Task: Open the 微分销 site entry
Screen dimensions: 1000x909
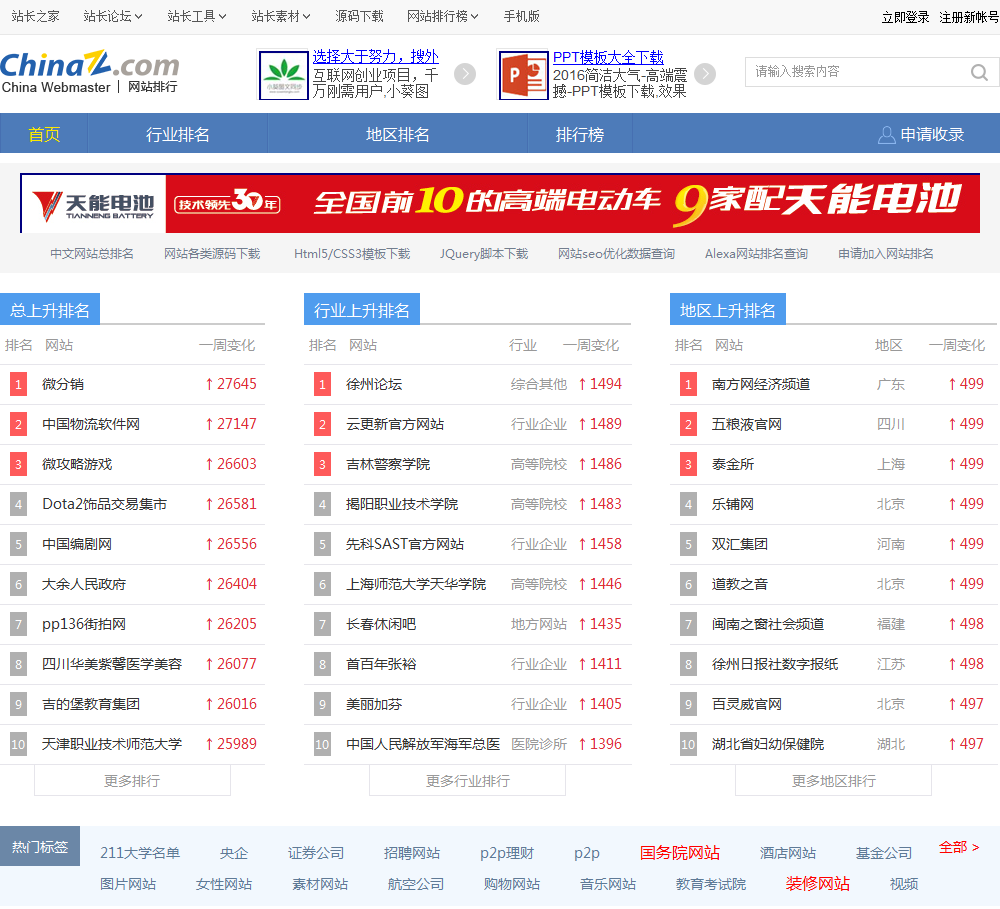Action: pos(63,384)
